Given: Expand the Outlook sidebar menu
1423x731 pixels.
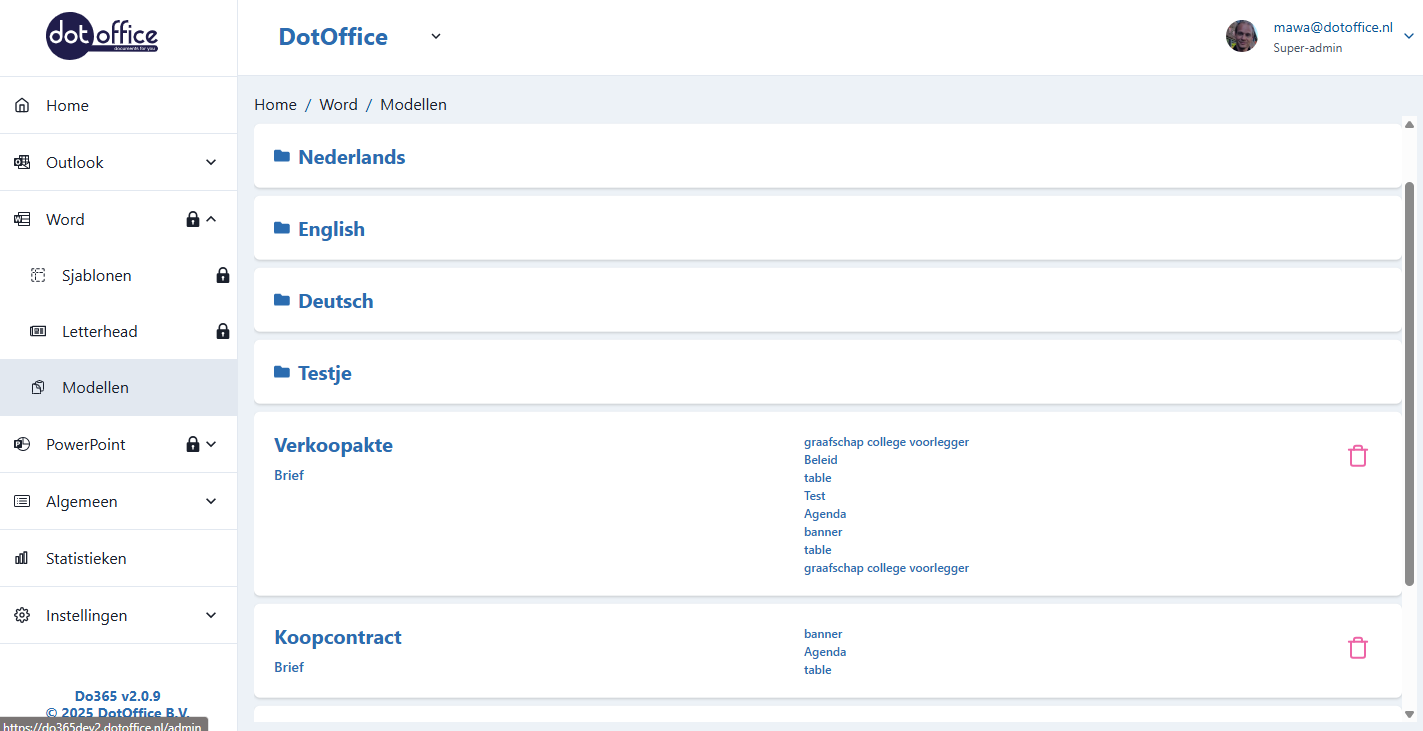Looking at the screenshot, I should point(211,162).
